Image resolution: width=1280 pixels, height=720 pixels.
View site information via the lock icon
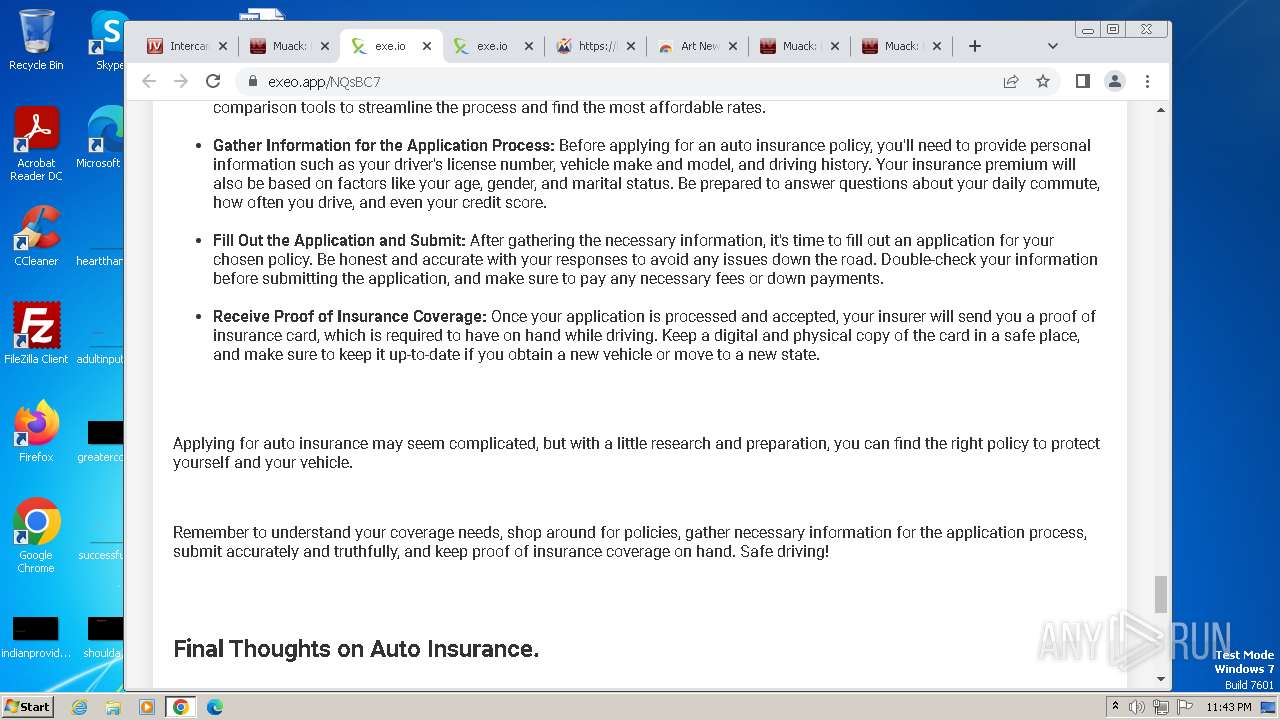(253, 81)
